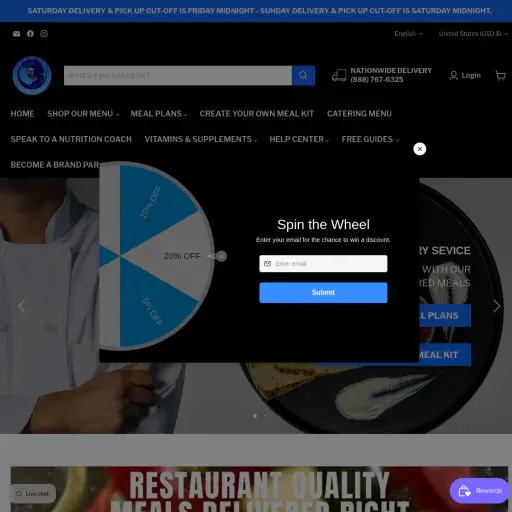Click the store logo
The height and width of the screenshot is (512, 512).
[32, 75]
